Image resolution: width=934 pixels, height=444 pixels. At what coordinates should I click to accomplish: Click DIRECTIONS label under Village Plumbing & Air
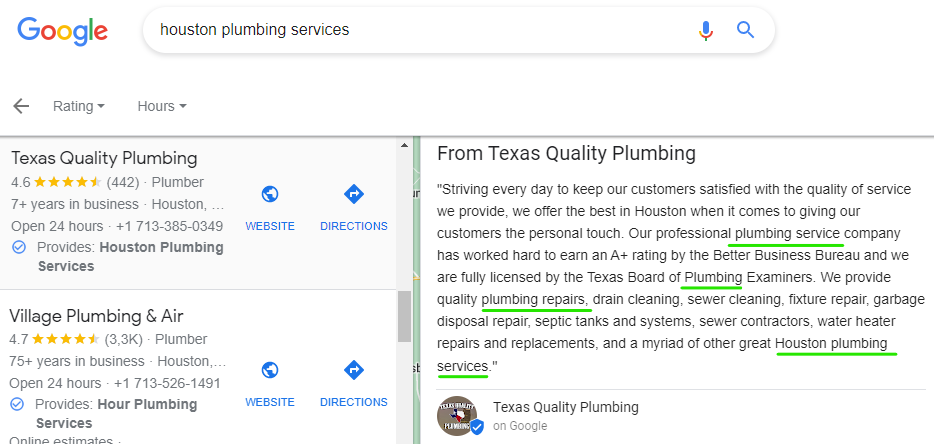click(354, 402)
